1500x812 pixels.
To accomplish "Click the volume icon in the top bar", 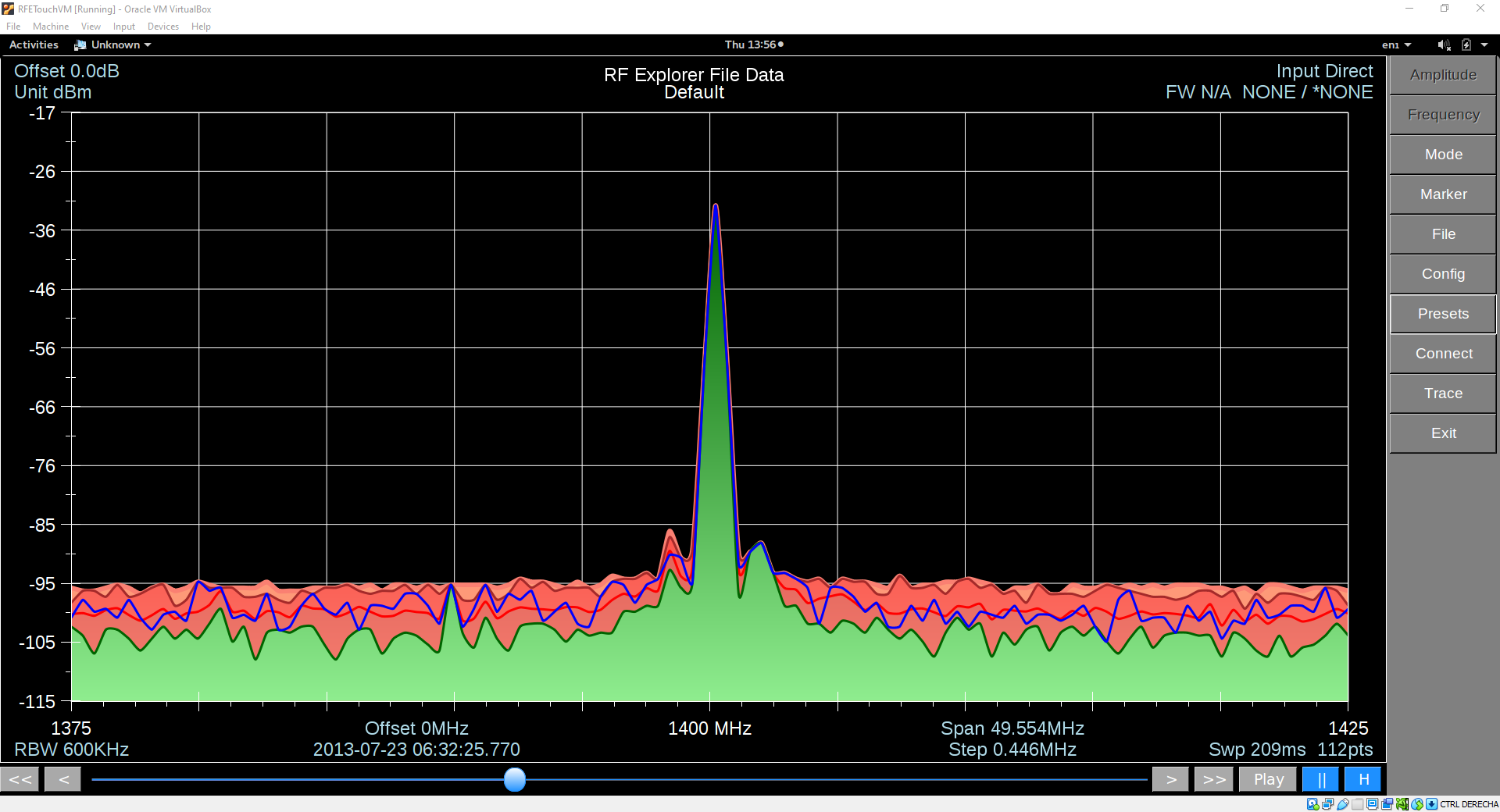I will pyautogui.click(x=1444, y=45).
